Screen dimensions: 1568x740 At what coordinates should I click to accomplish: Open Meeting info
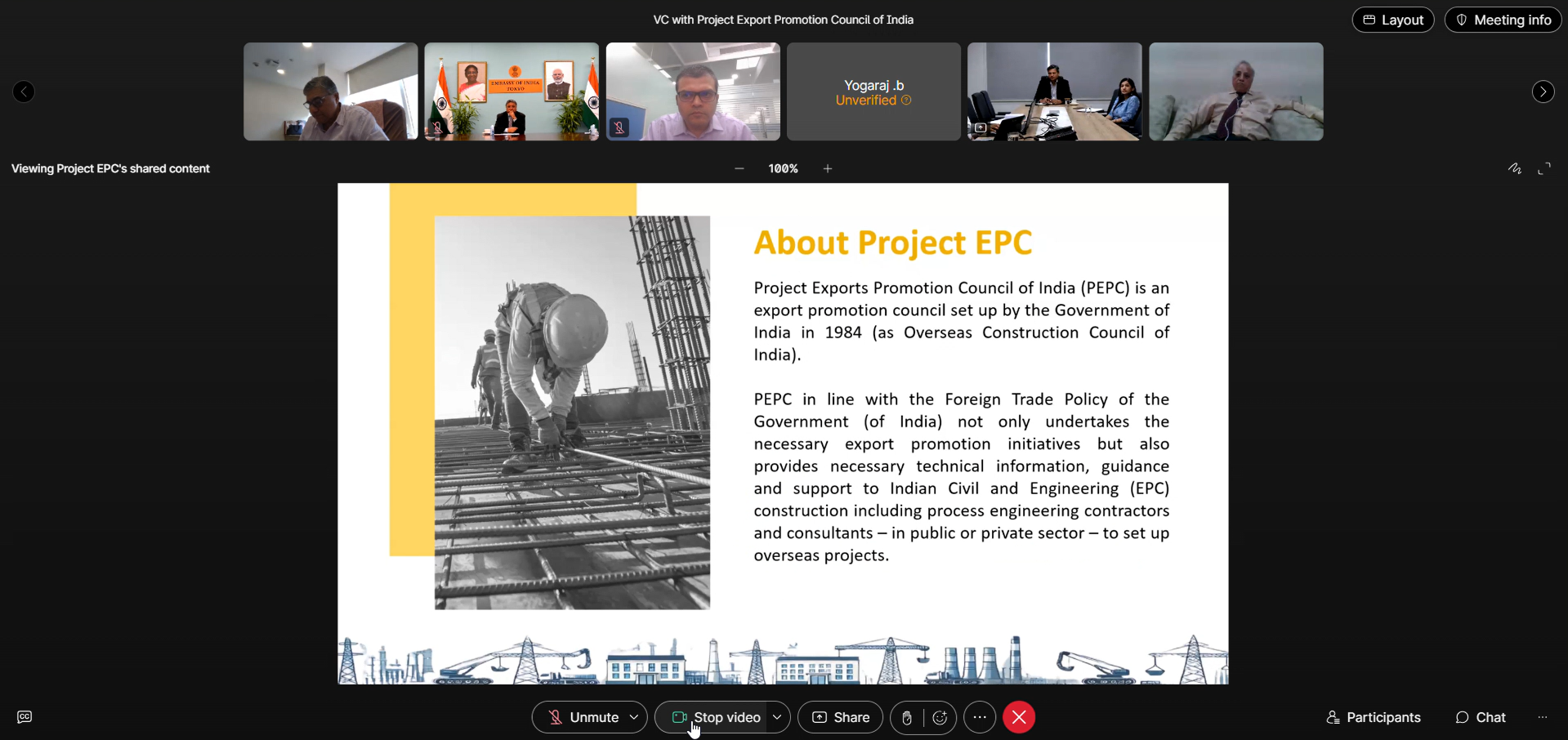pos(1503,20)
